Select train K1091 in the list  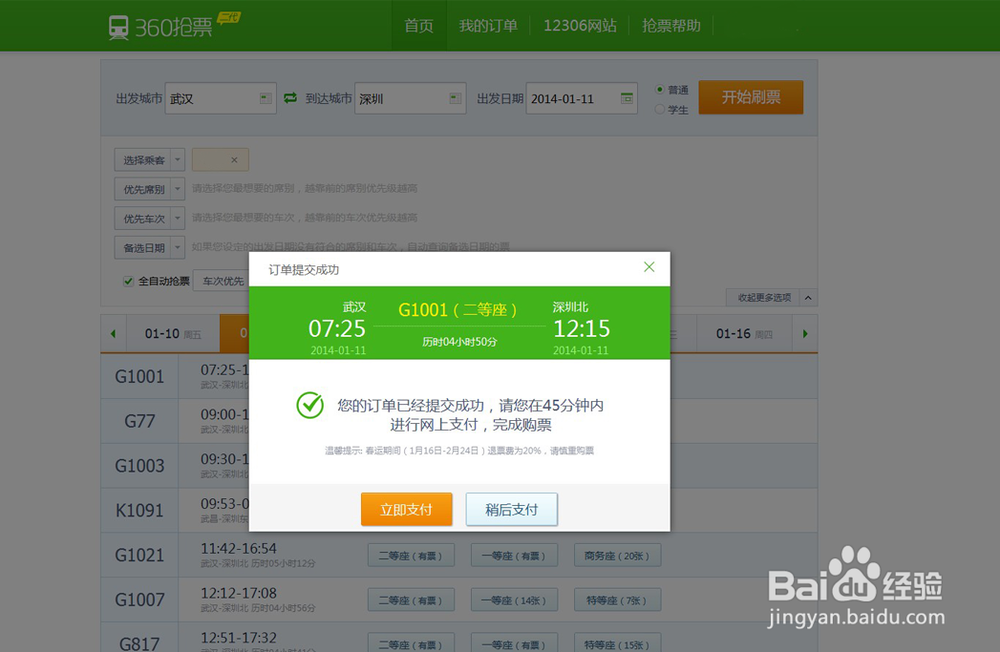point(140,510)
